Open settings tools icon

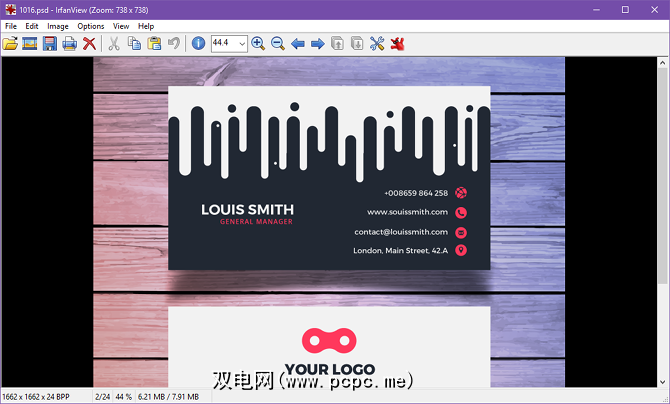(377, 43)
